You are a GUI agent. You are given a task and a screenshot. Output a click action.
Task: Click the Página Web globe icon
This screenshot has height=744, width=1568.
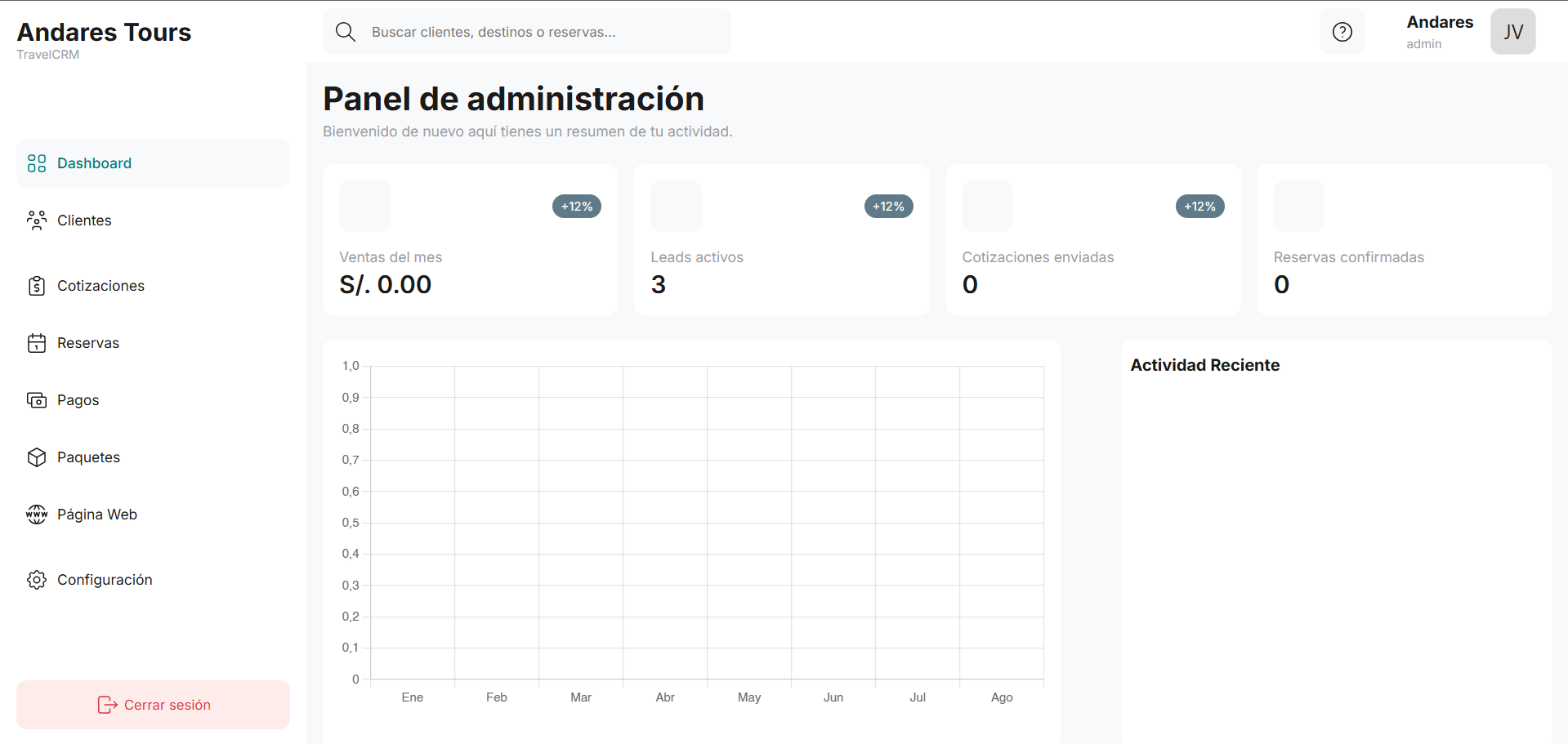click(37, 515)
